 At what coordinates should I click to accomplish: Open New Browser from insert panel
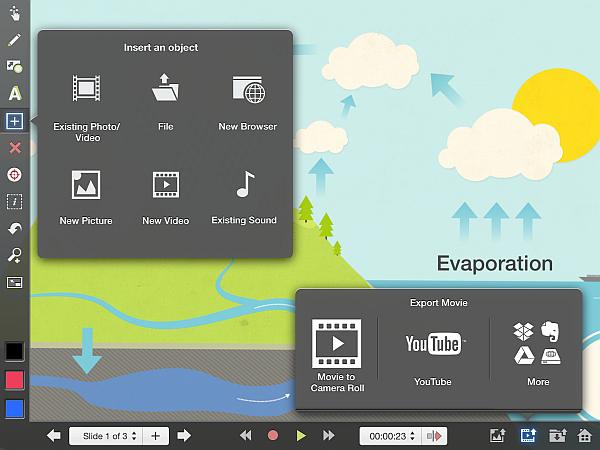(247, 107)
